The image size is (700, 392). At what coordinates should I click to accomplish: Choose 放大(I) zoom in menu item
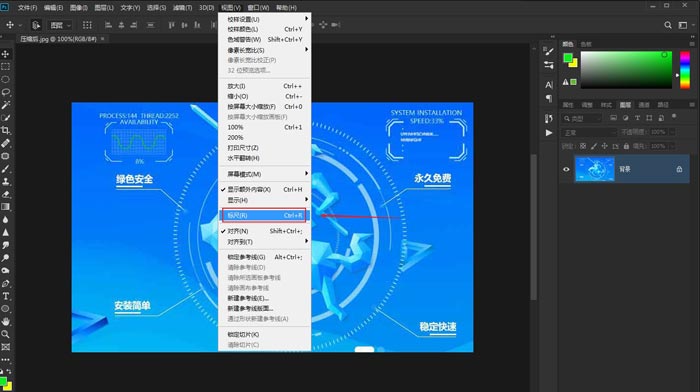click(x=264, y=86)
